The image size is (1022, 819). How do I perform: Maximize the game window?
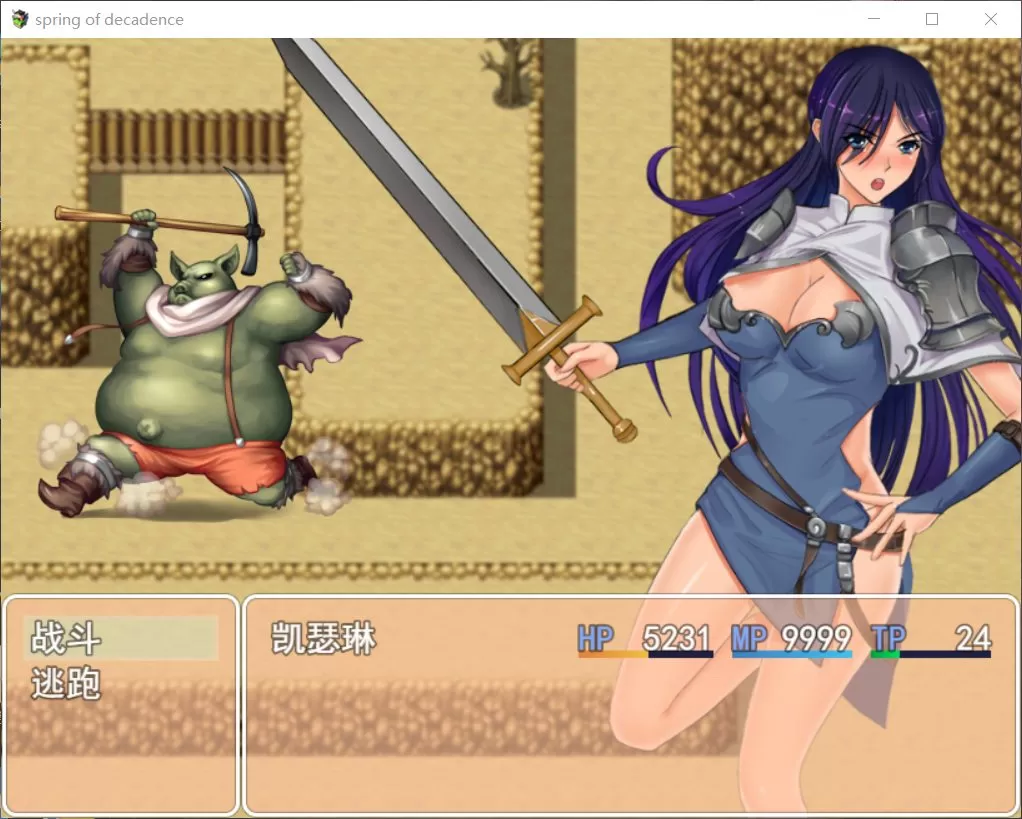click(x=932, y=19)
